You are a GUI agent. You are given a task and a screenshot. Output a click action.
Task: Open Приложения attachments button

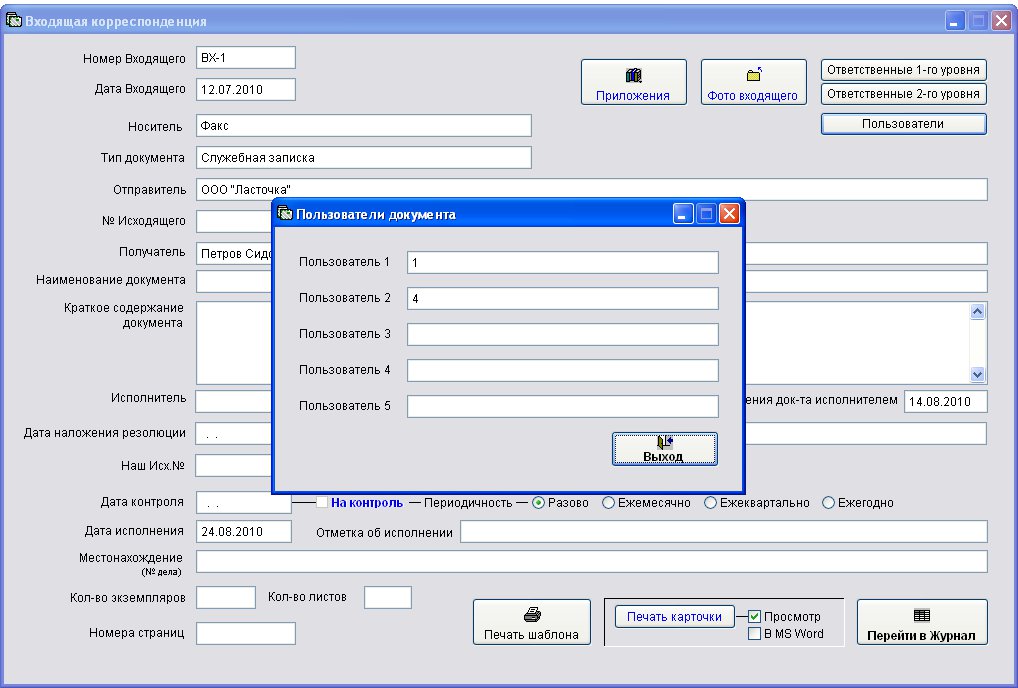click(633, 82)
